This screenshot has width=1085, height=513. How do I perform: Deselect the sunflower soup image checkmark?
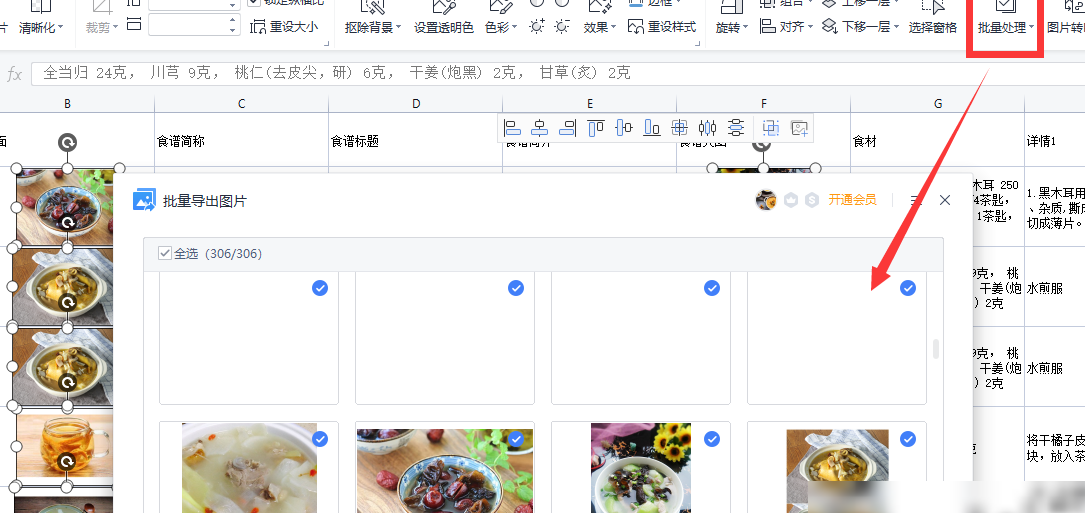[711, 439]
